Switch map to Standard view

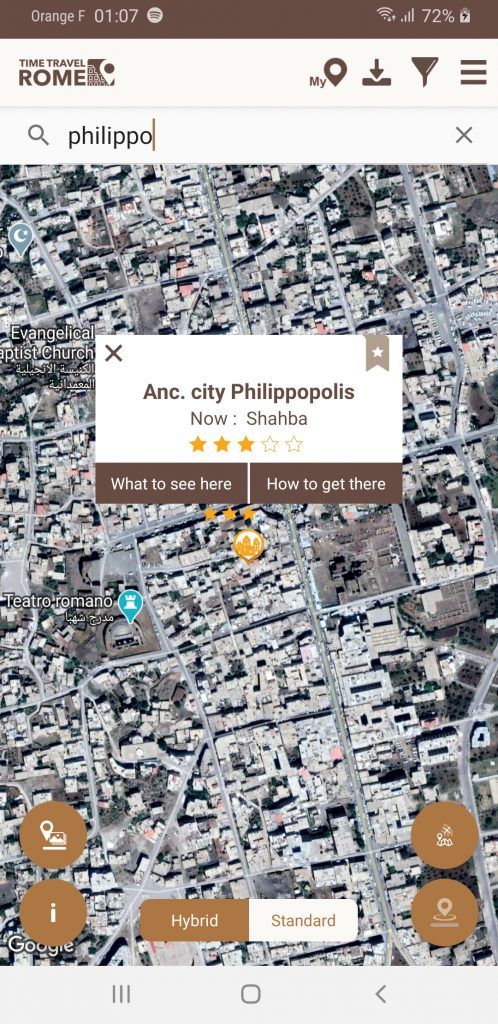click(x=303, y=921)
